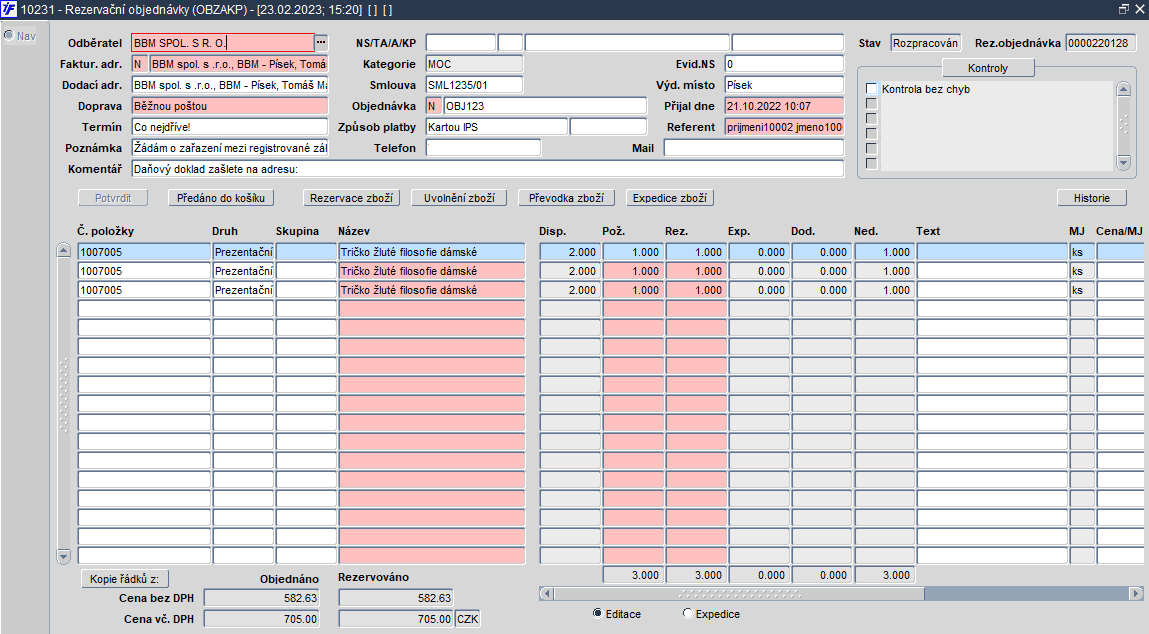
Task: Click the Převodka zboží button
Action: (566, 198)
